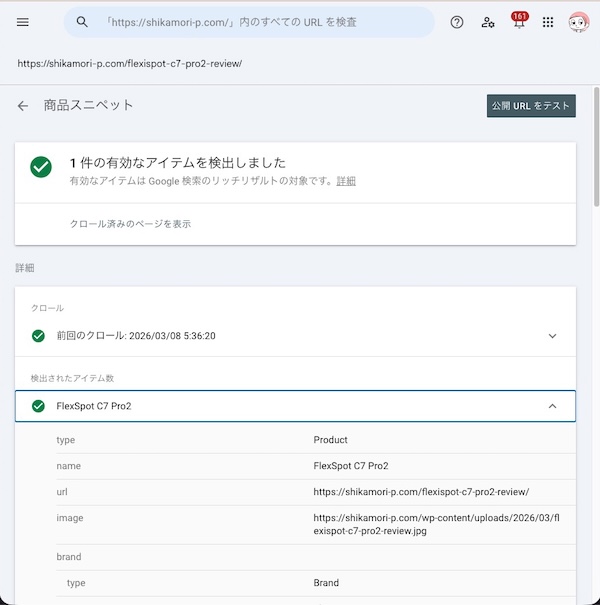The image size is (600, 605).
Task: Click the search magnifier icon
Action: click(x=82, y=22)
